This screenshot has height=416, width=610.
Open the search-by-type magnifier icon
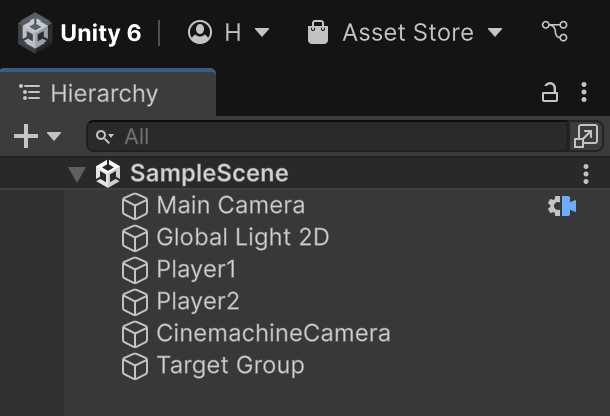105,137
